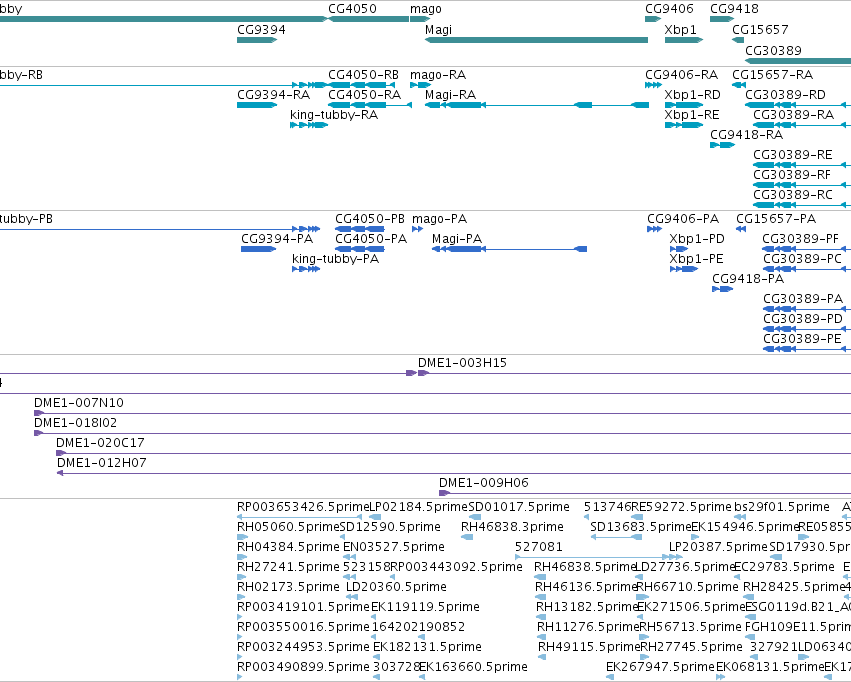Viewport: 851px width, 682px height.
Task: Select the mago gene label
Action: [x=426, y=9]
